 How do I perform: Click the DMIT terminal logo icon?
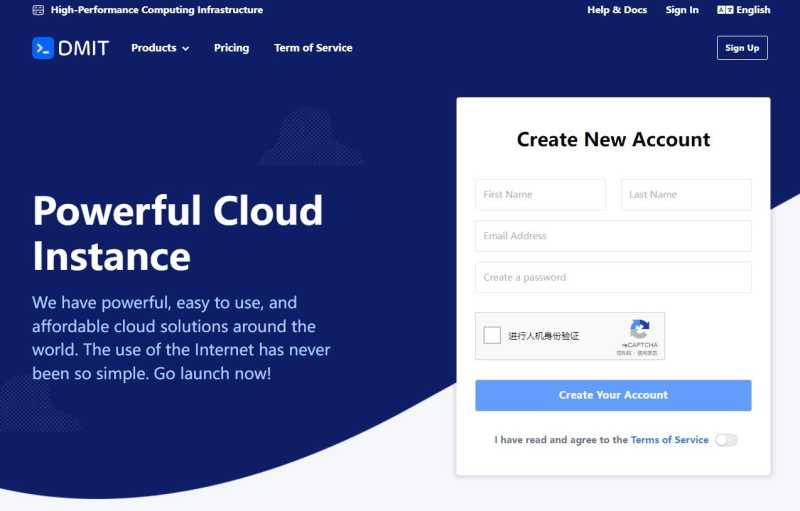coord(43,48)
